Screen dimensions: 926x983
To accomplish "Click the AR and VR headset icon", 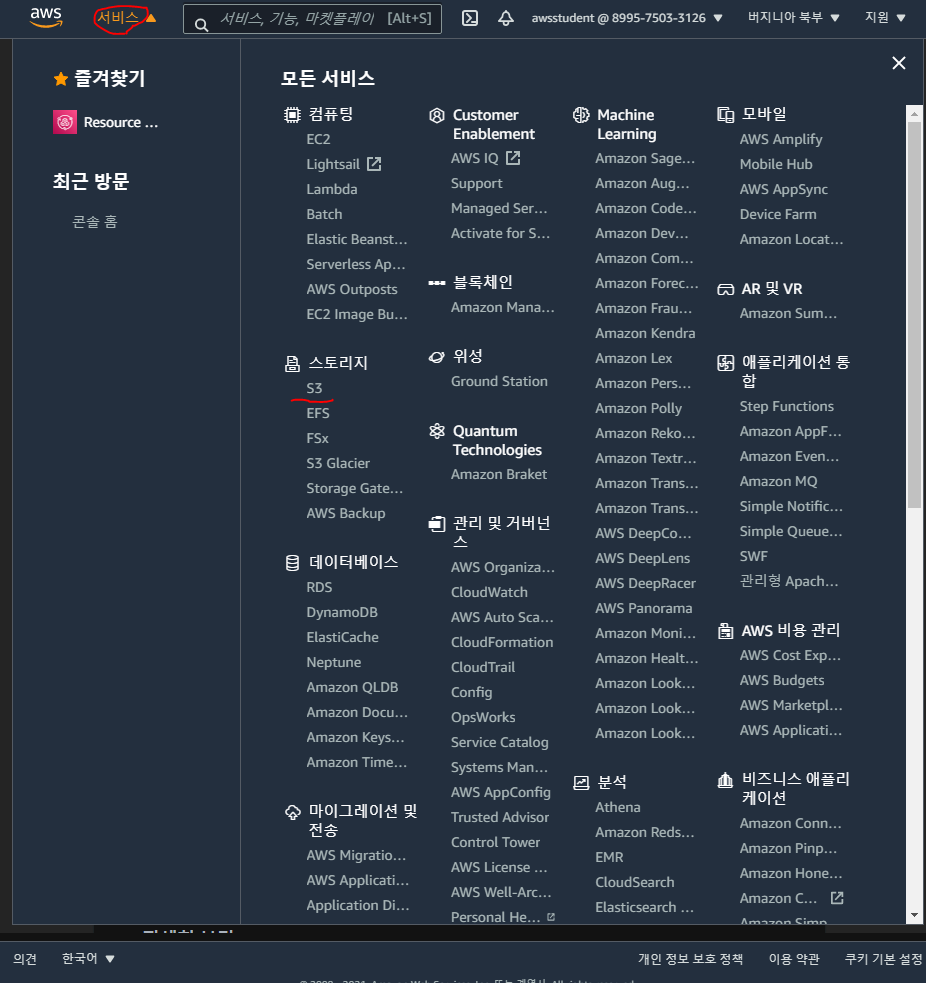I will coord(725,290).
